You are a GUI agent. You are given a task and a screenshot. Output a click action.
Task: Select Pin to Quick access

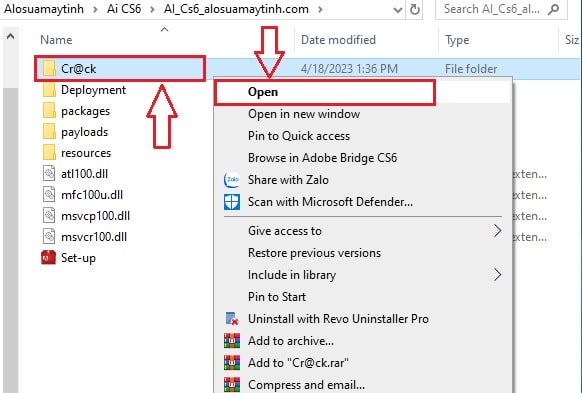299,136
